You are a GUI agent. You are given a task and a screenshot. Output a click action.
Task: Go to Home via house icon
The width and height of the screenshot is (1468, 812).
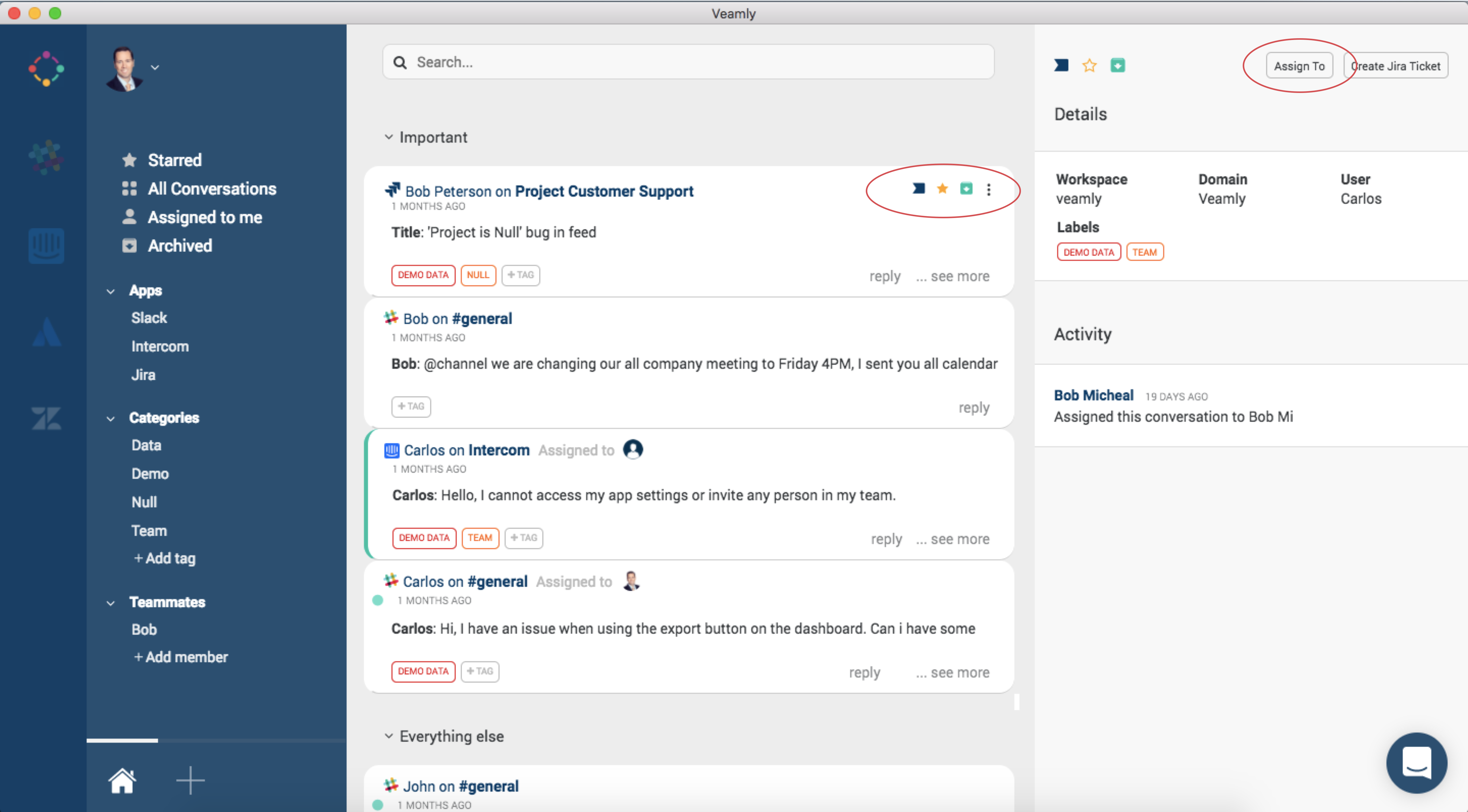(x=122, y=780)
